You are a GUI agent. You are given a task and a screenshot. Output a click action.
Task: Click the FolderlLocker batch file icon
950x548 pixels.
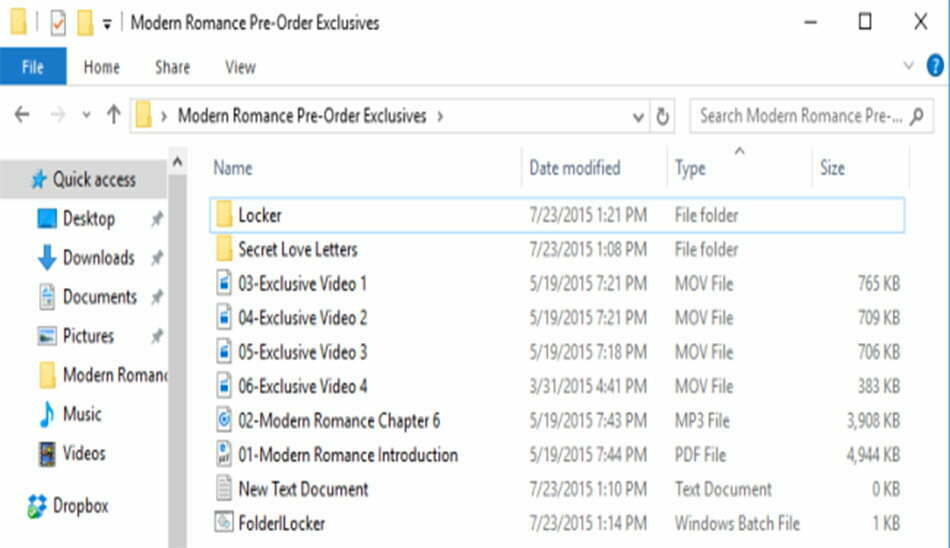tap(224, 522)
